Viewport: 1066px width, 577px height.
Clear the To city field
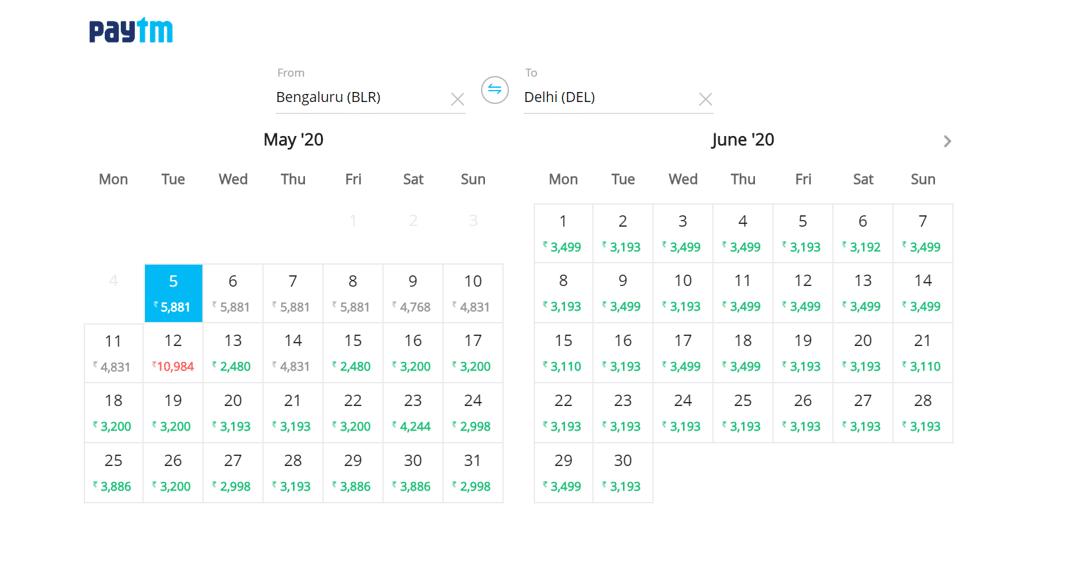pyautogui.click(x=705, y=99)
